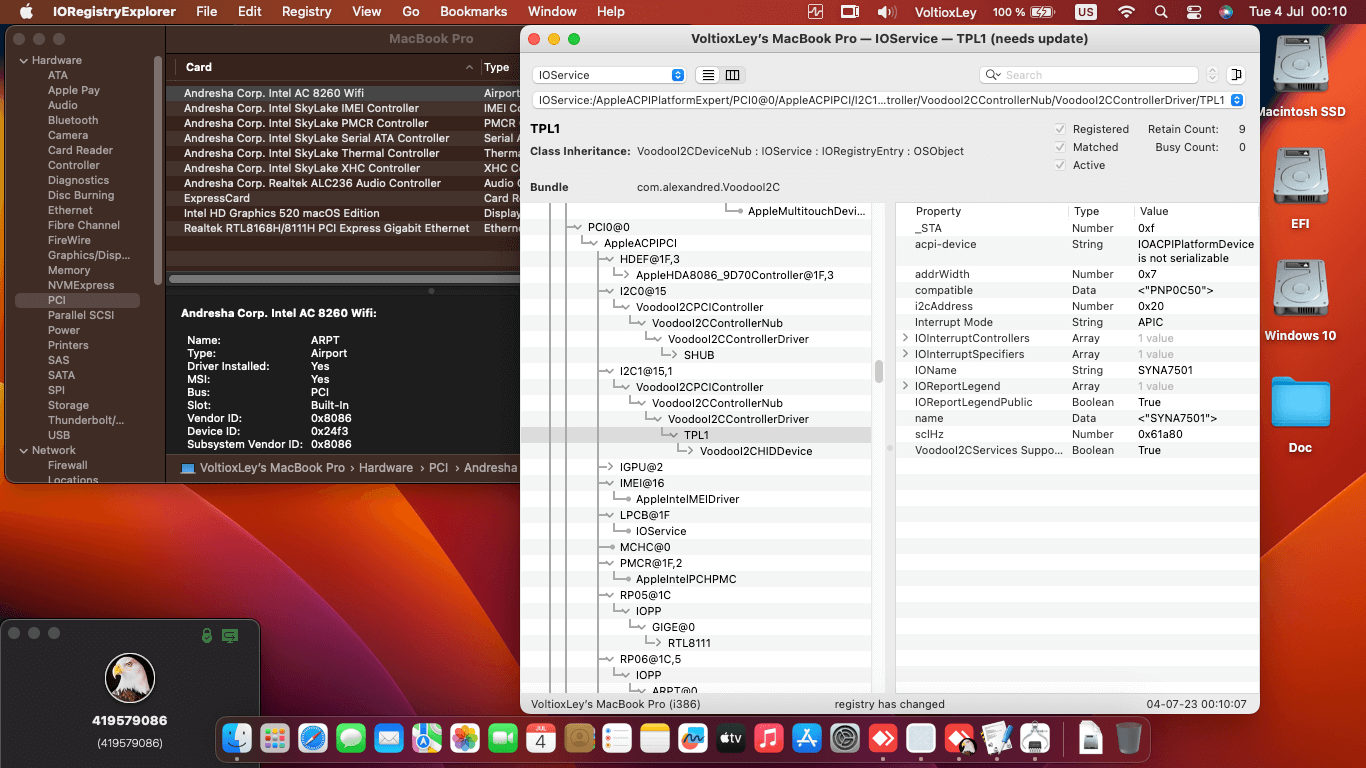
Task: Open System Settings in the Dock
Action: 845,739
